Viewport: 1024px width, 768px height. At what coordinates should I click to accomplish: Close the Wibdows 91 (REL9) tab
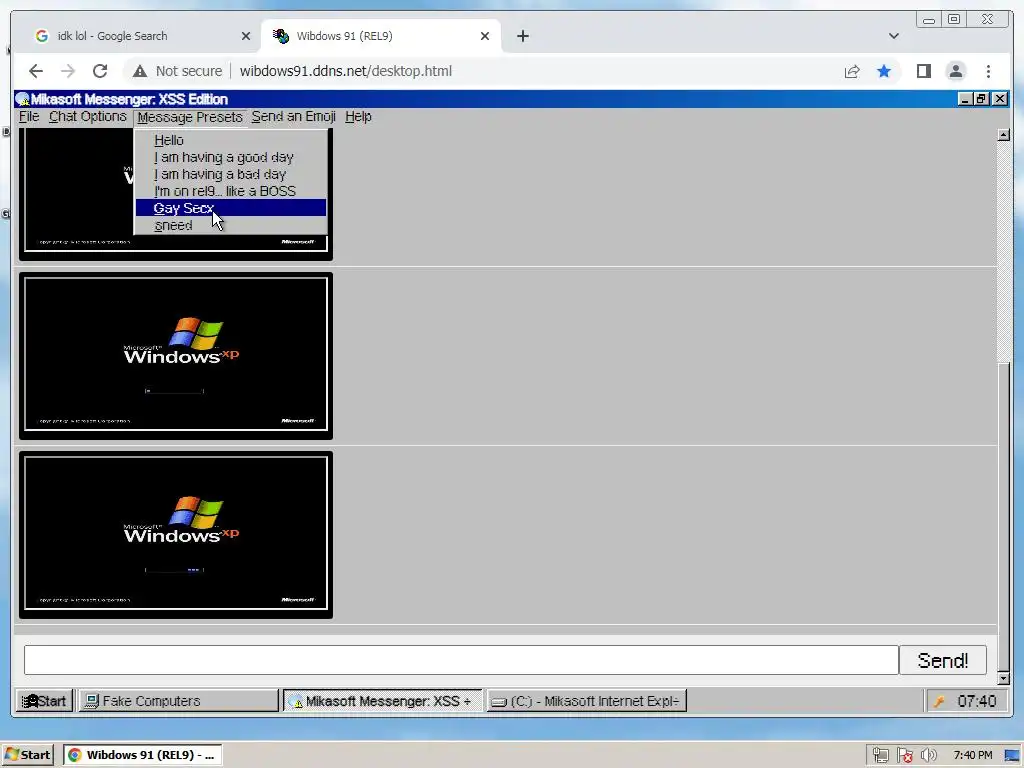coord(485,36)
